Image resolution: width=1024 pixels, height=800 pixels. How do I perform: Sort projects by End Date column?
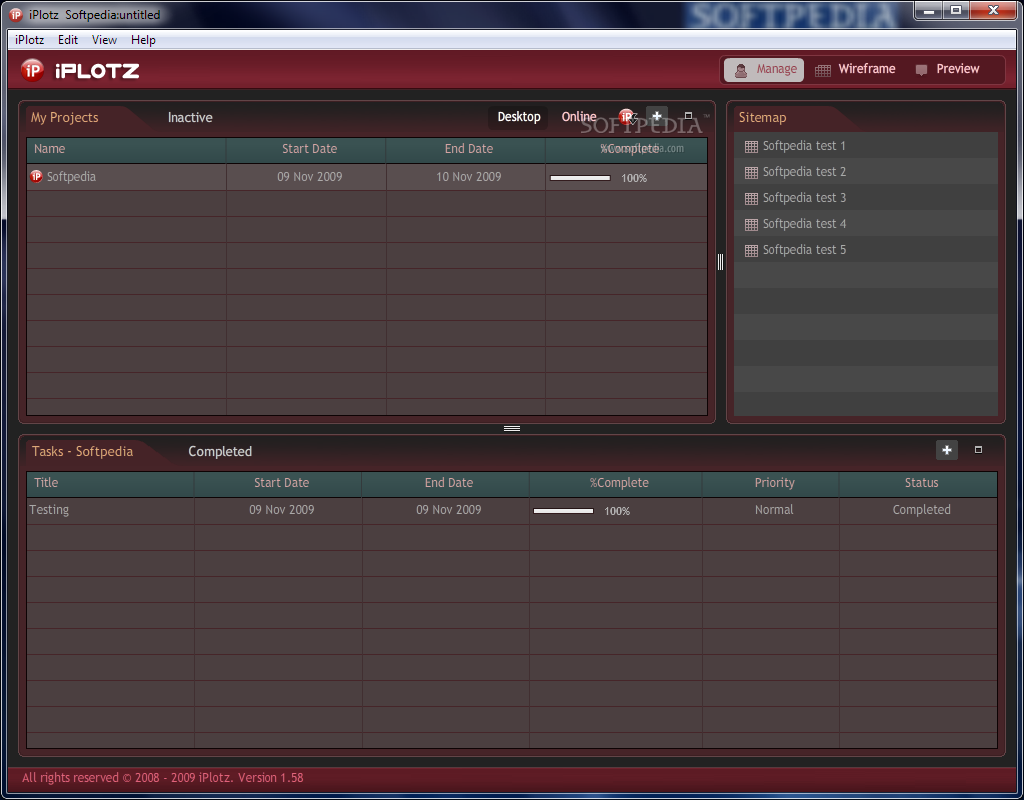coord(466,149)
